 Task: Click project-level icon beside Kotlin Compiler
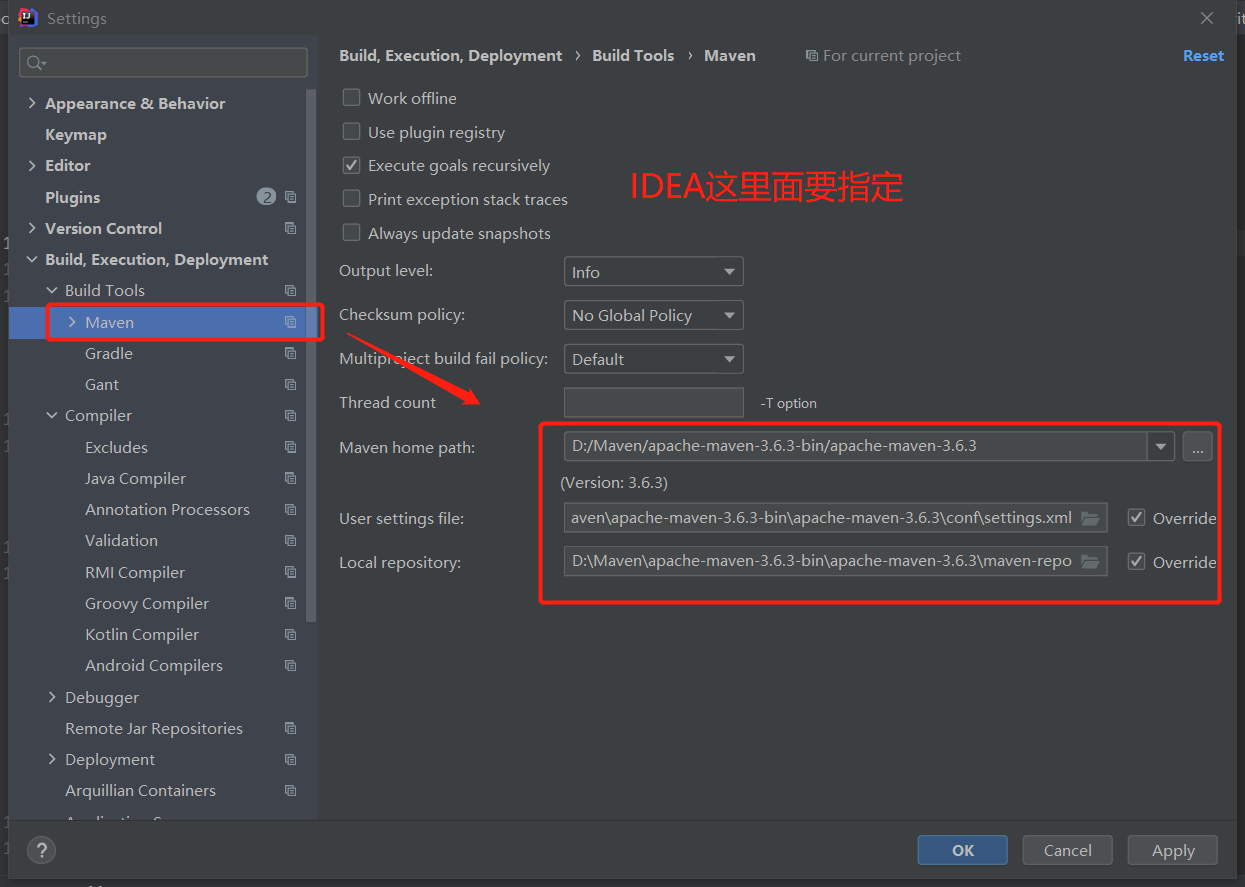(x=291, y=634)
